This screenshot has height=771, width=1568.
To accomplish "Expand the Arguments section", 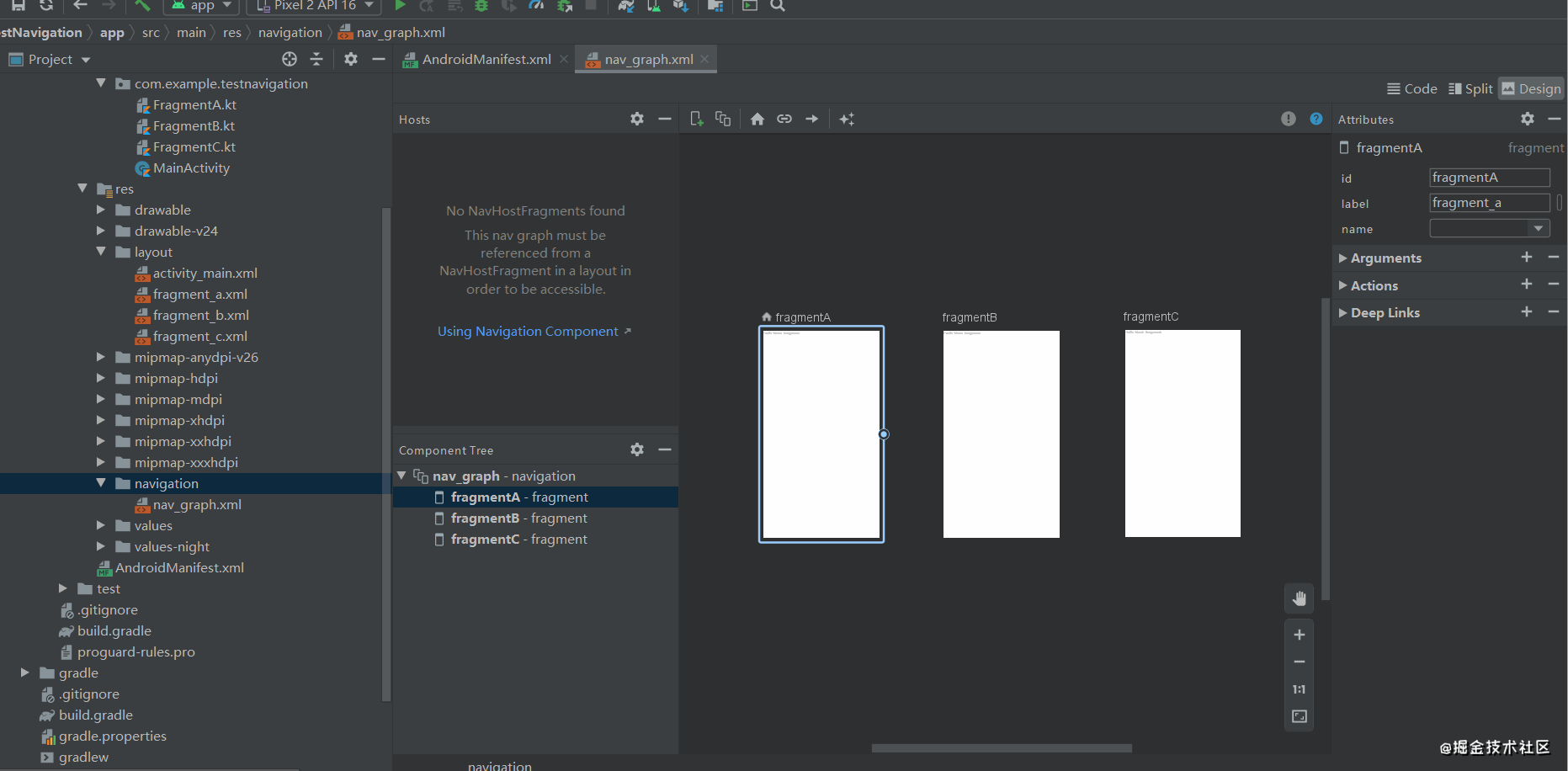I will point(1343,258).
